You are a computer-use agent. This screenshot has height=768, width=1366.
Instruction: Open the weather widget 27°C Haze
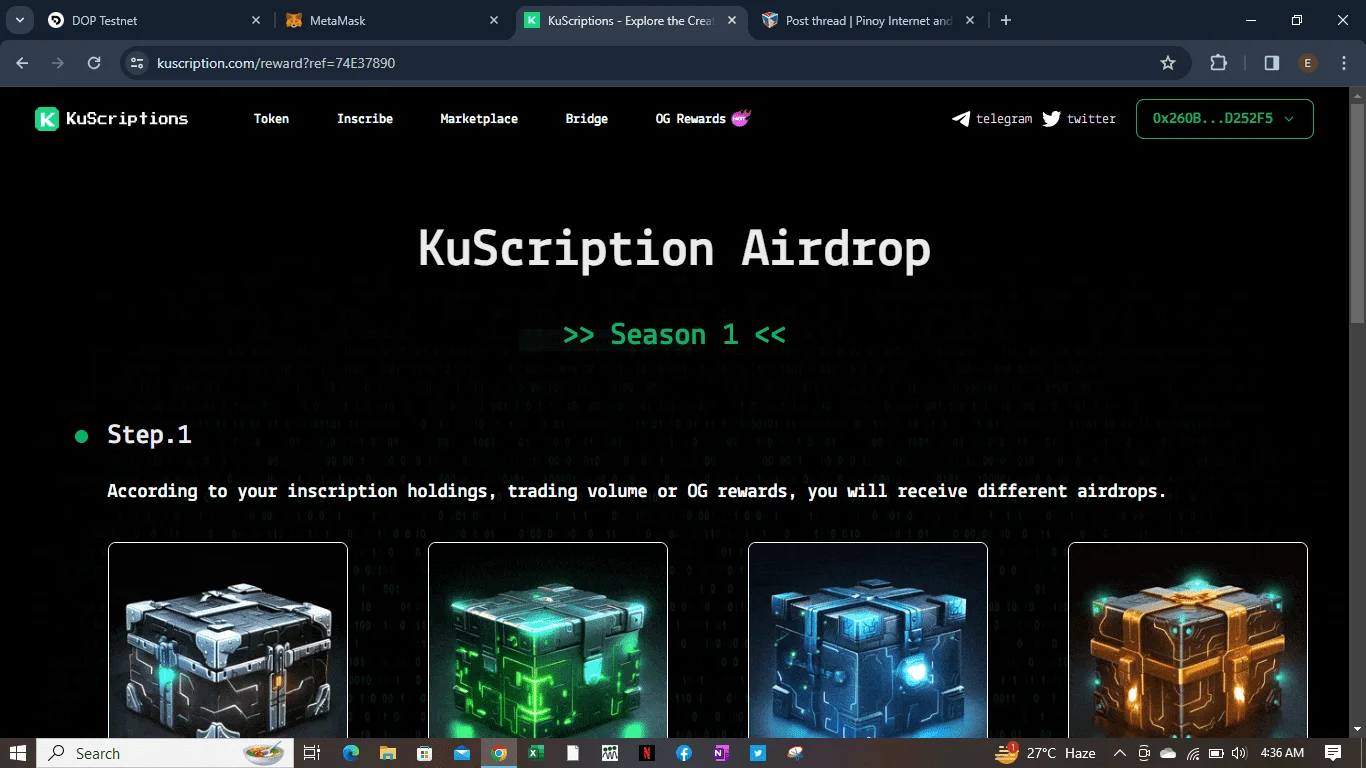click(1045, 753)
